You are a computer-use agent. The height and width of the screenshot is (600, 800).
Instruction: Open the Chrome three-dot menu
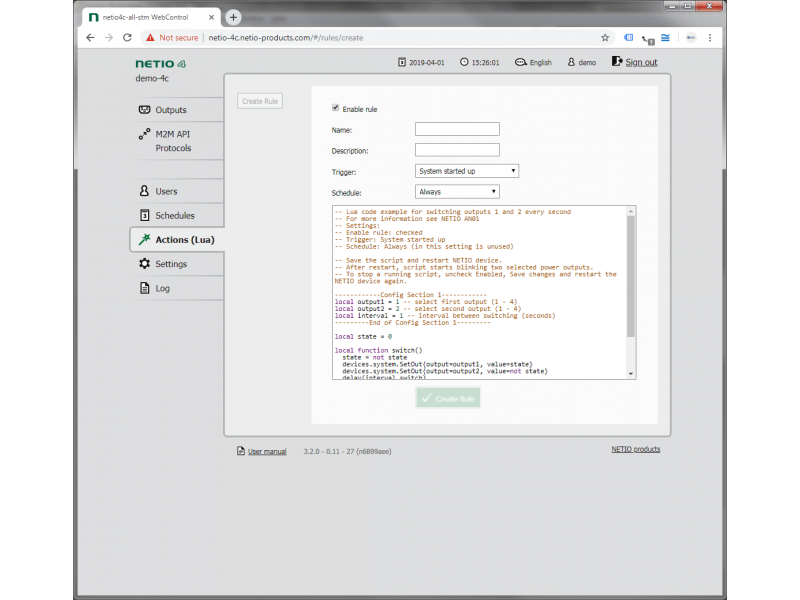click(710, 38)
